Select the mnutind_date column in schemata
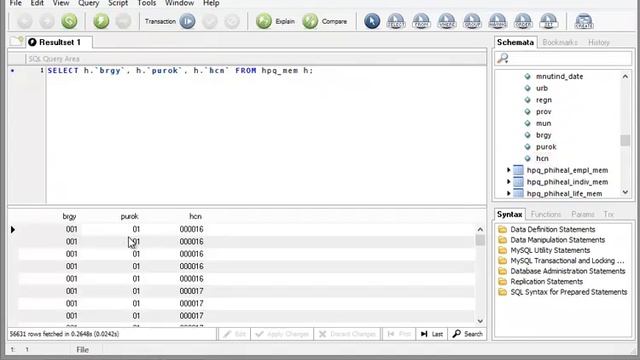The width and height of the screenshot is (640, 360). click(x=559, y=76)
